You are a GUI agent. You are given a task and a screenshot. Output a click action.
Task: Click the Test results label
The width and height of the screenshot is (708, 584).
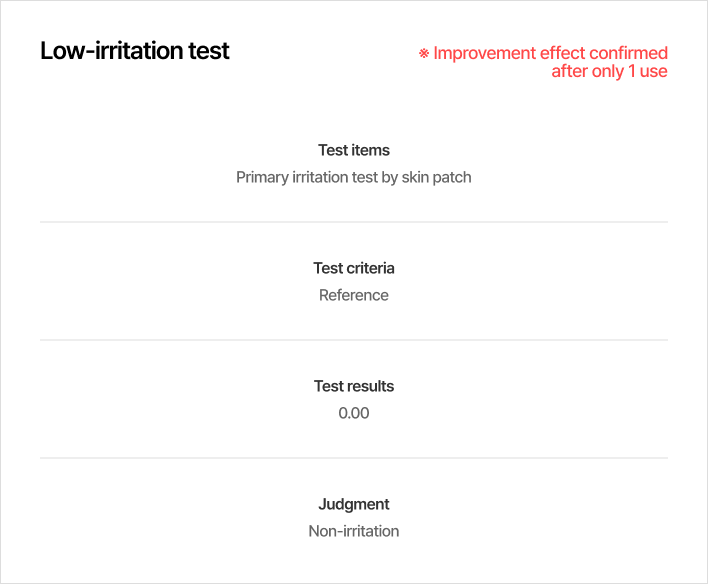pos(354,386)
